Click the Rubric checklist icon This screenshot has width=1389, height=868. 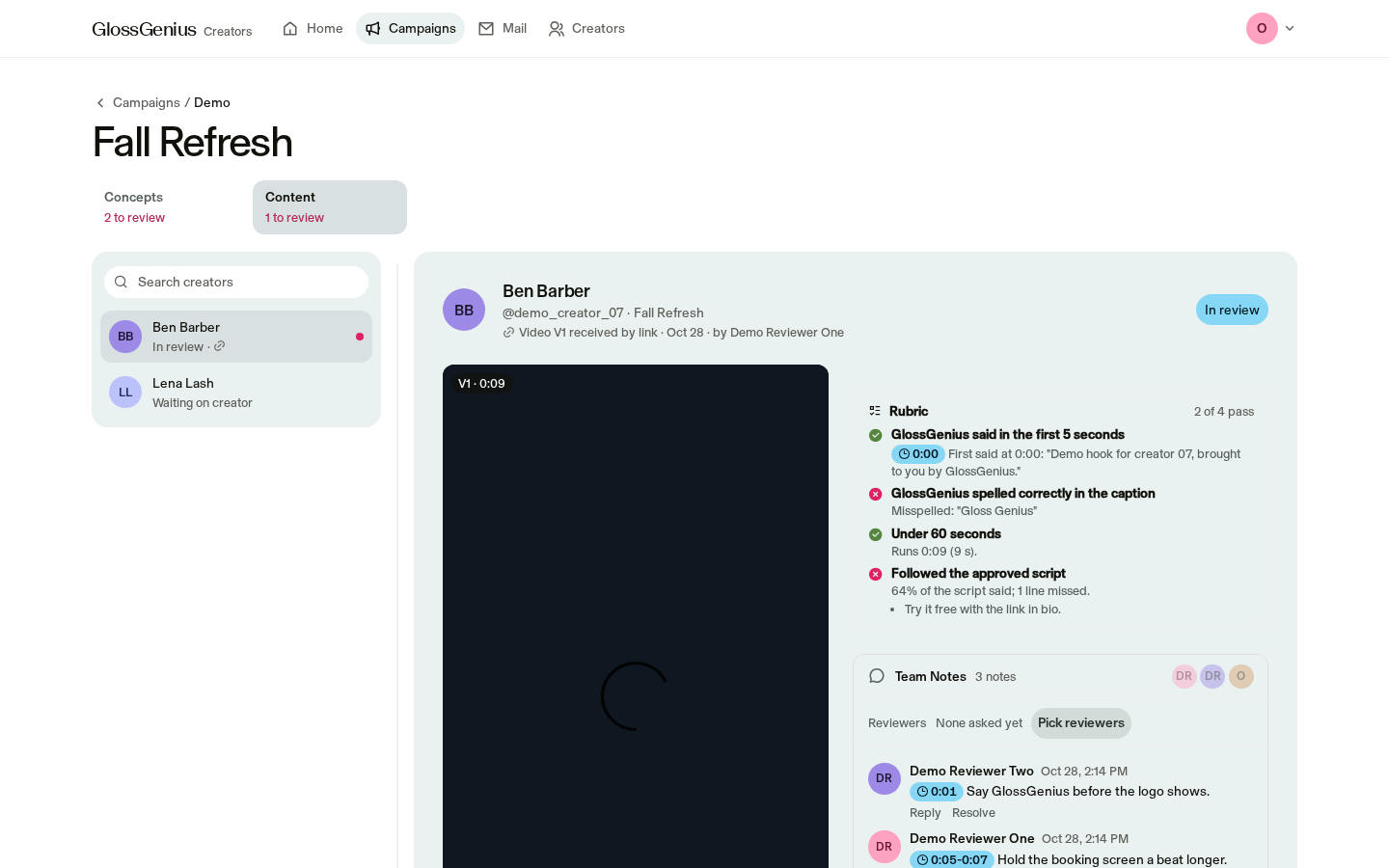(x=875, y=411)
